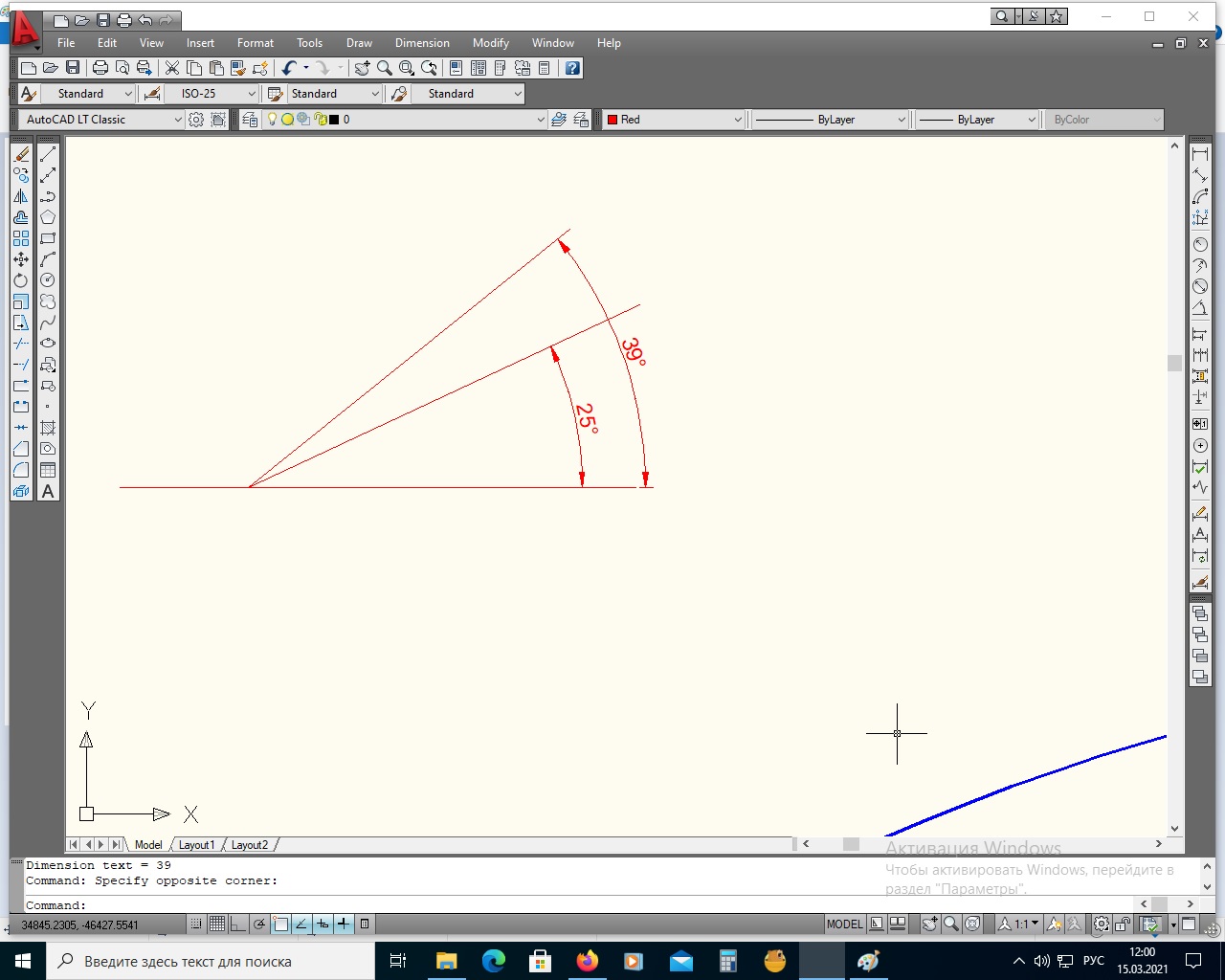Expand the ByLayer linetype dropdown
Image resolution: width=1225 pixels, height=980 pixels.
[829, 120]
